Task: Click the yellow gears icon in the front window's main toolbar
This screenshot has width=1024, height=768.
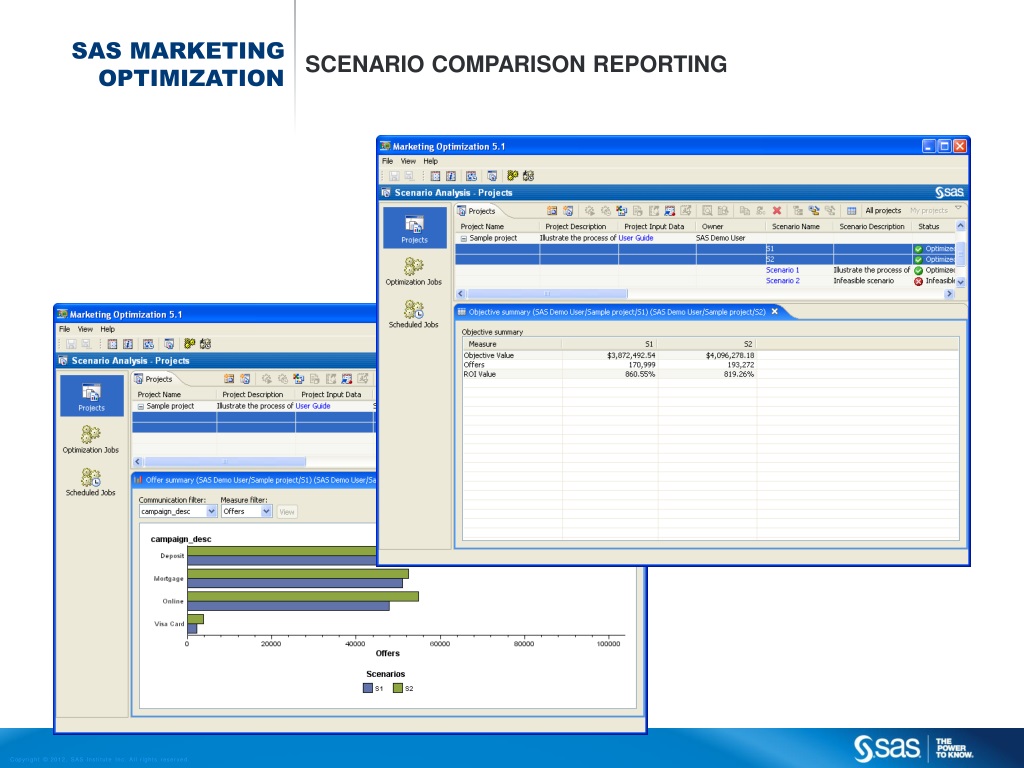Action: [x=513, y=176]
